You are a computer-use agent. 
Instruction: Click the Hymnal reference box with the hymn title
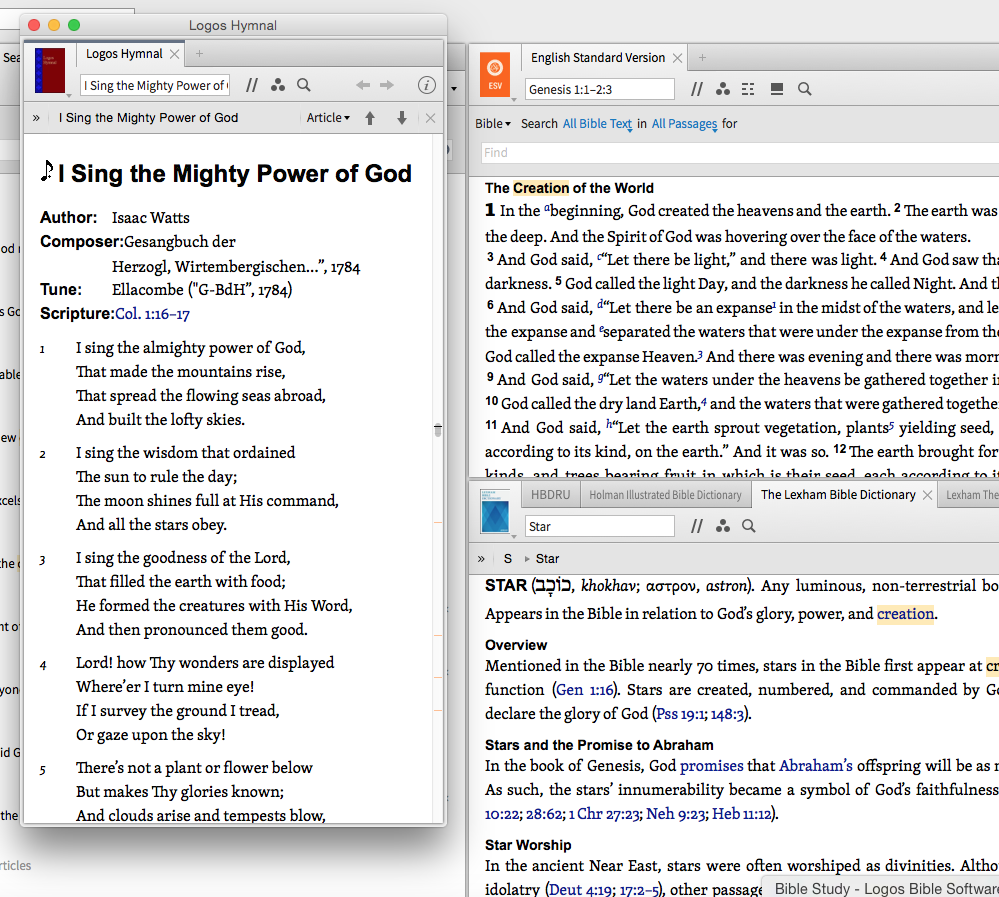point(155,85)
